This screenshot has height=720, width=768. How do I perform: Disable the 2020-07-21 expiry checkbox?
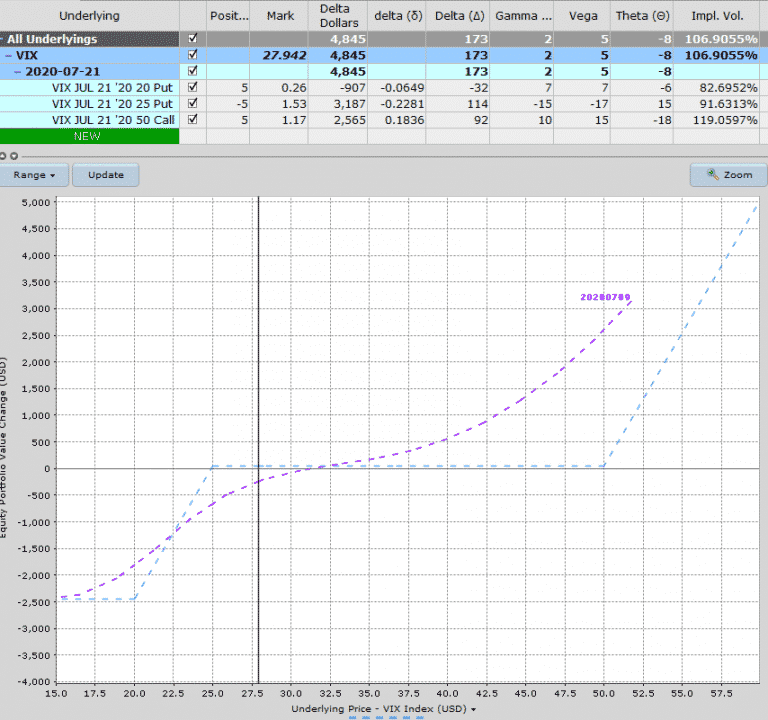193,71
